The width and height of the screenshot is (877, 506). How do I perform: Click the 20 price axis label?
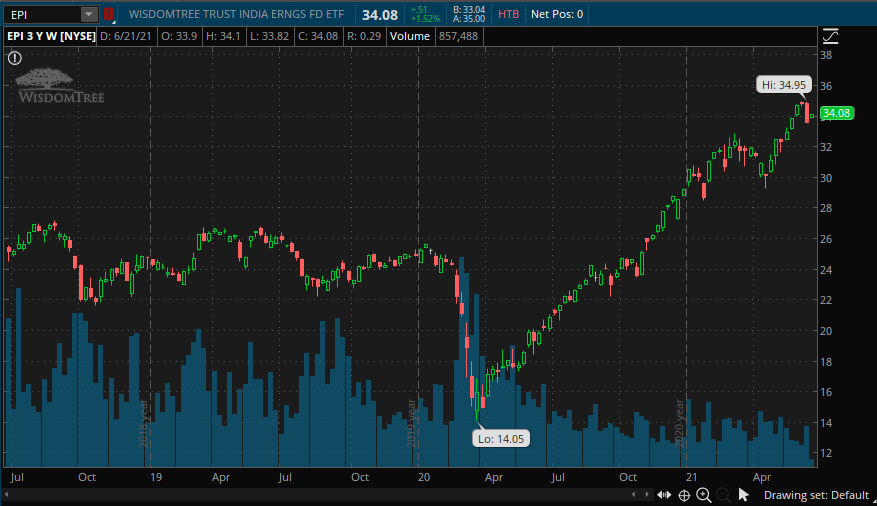pos(826,331)
